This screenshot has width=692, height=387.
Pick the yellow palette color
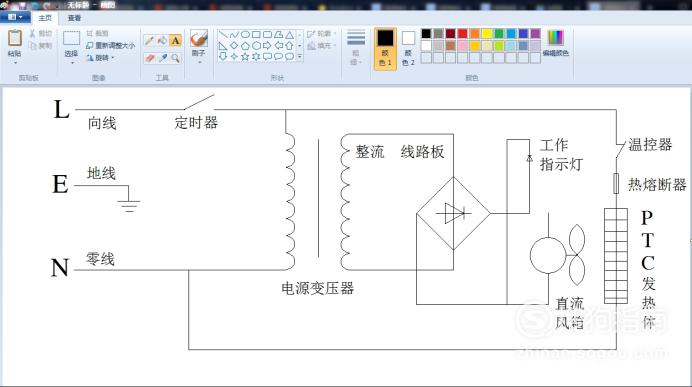pos(487,34)
